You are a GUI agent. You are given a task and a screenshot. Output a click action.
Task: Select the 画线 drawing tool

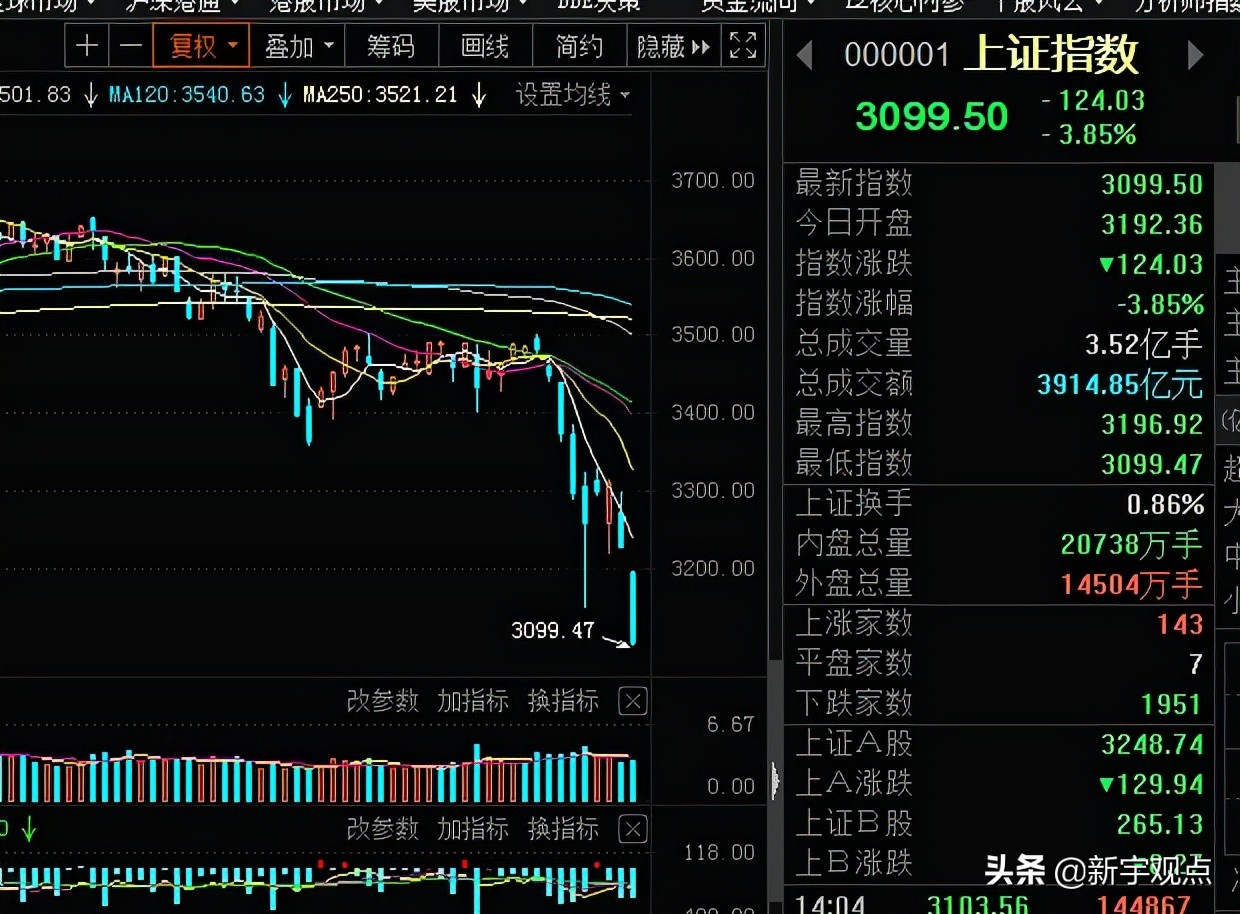[x=485, y=46]
